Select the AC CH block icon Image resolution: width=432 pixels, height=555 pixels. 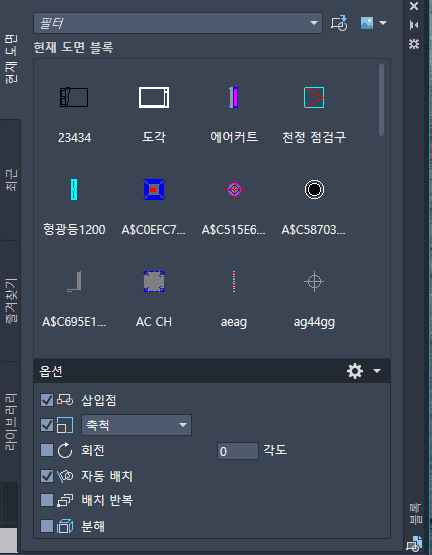point(154,282)
